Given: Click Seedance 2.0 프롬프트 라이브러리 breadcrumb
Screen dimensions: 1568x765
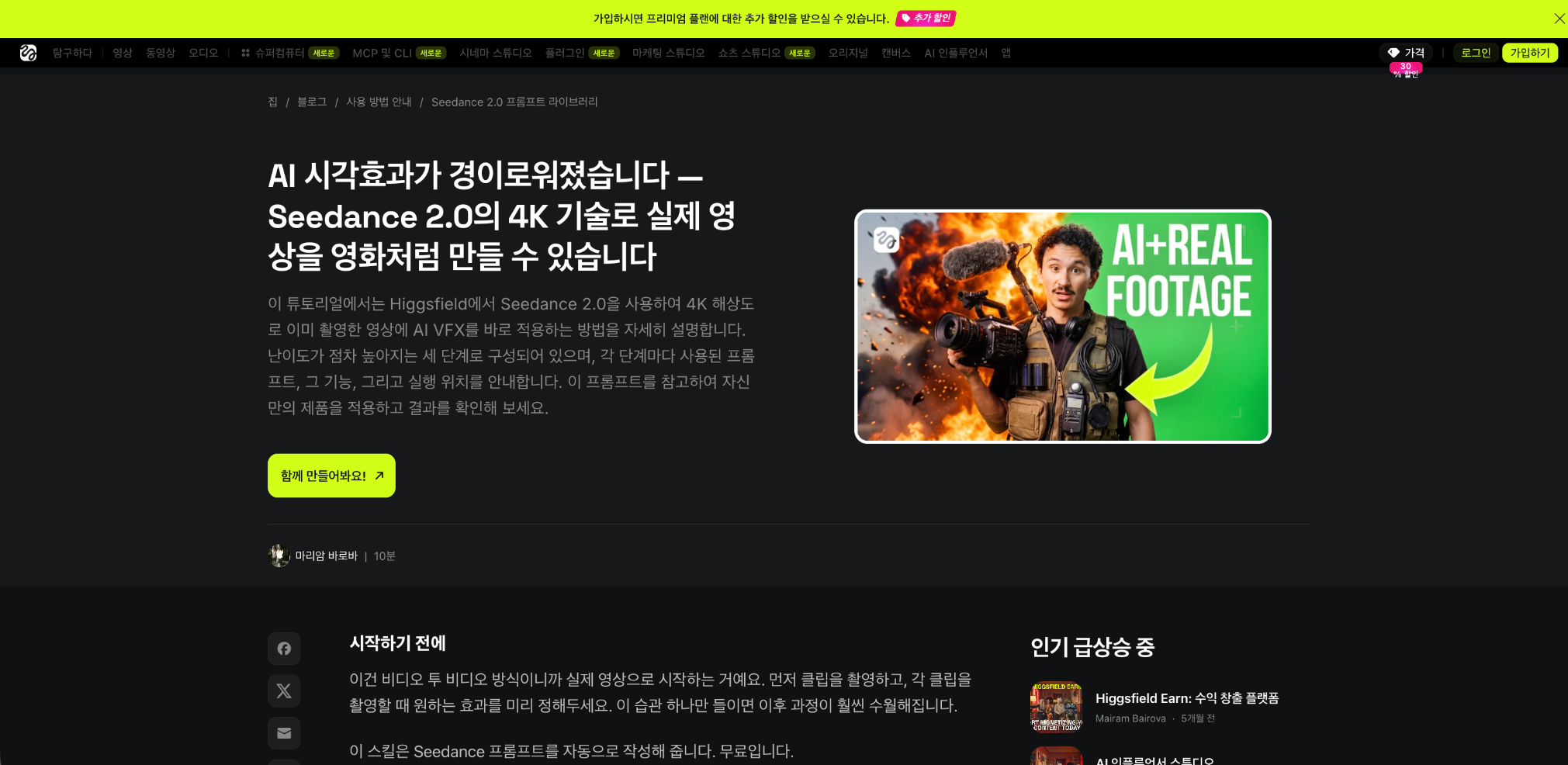Looking at the screenshot, I should (514, 102).
